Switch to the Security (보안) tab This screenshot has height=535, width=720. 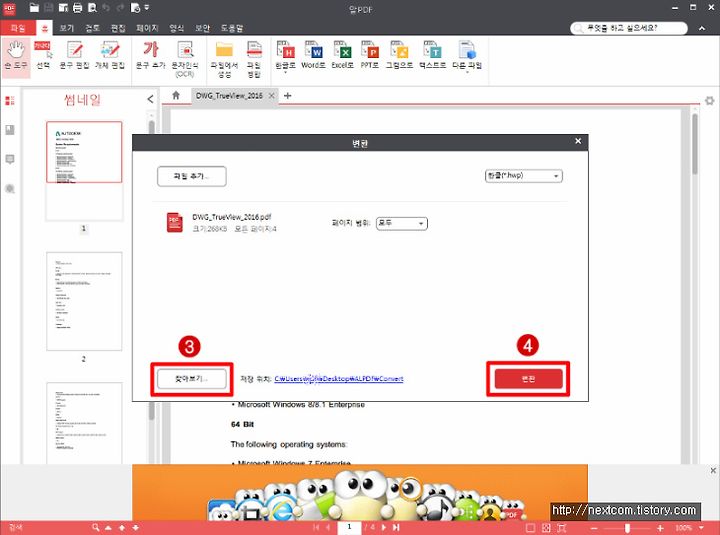[x=202, y=28]
